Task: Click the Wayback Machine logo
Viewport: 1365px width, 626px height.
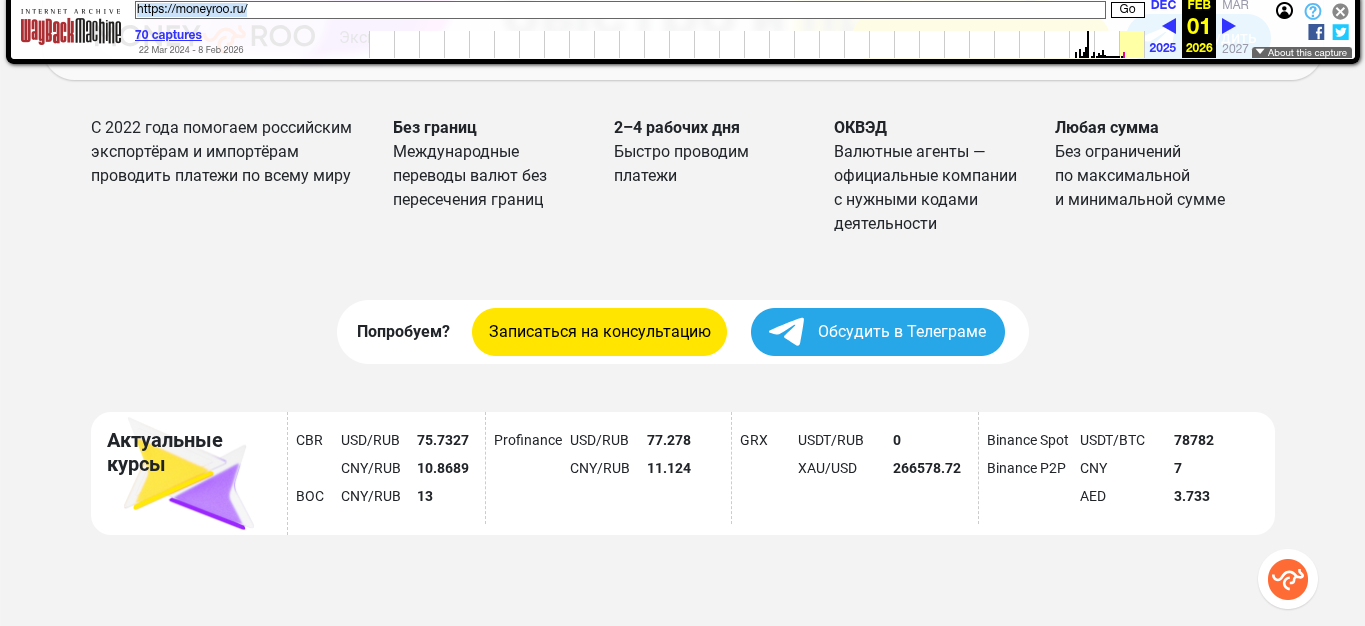Action: pyautogui.click(x=71, y=28)
